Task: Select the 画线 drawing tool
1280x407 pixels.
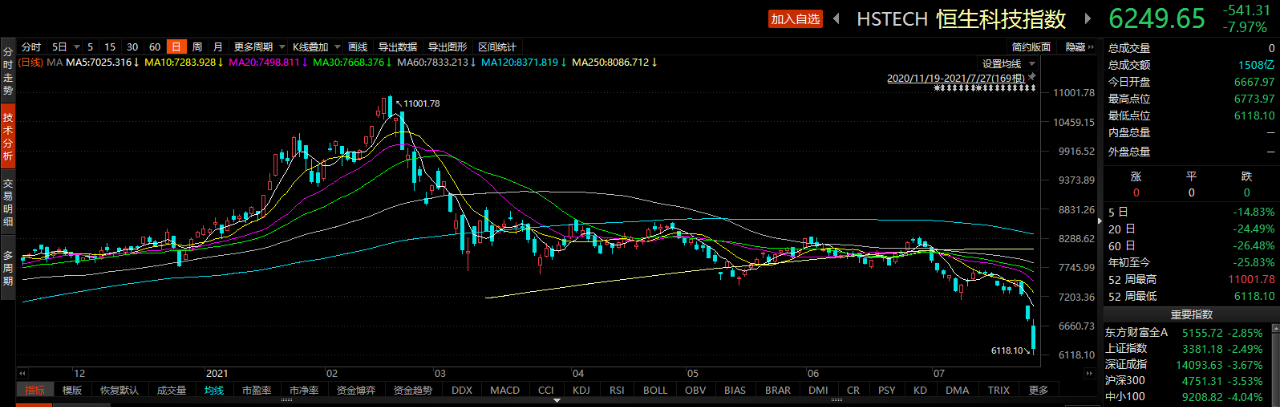Action: [x=358, y=47]
